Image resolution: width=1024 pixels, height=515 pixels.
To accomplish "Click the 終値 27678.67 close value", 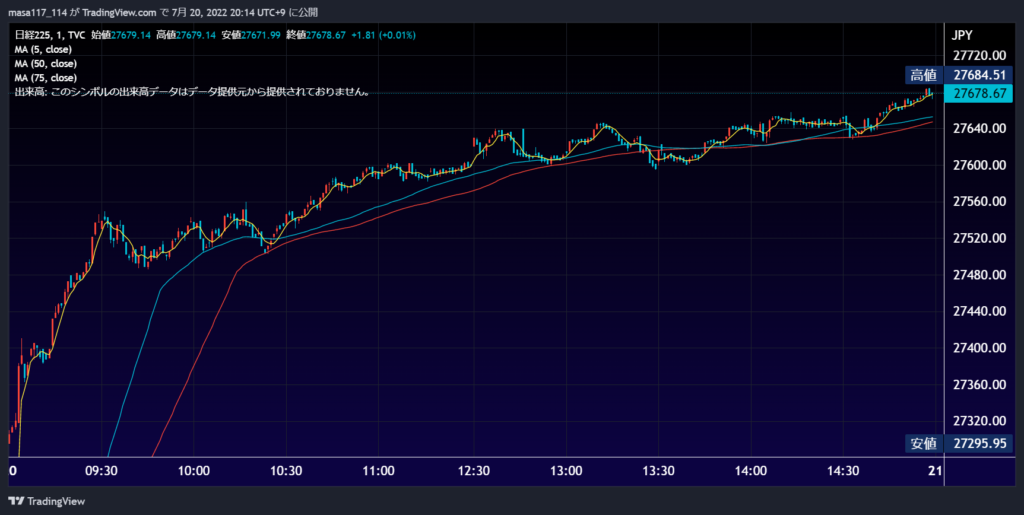I will (x=317, y=35).
